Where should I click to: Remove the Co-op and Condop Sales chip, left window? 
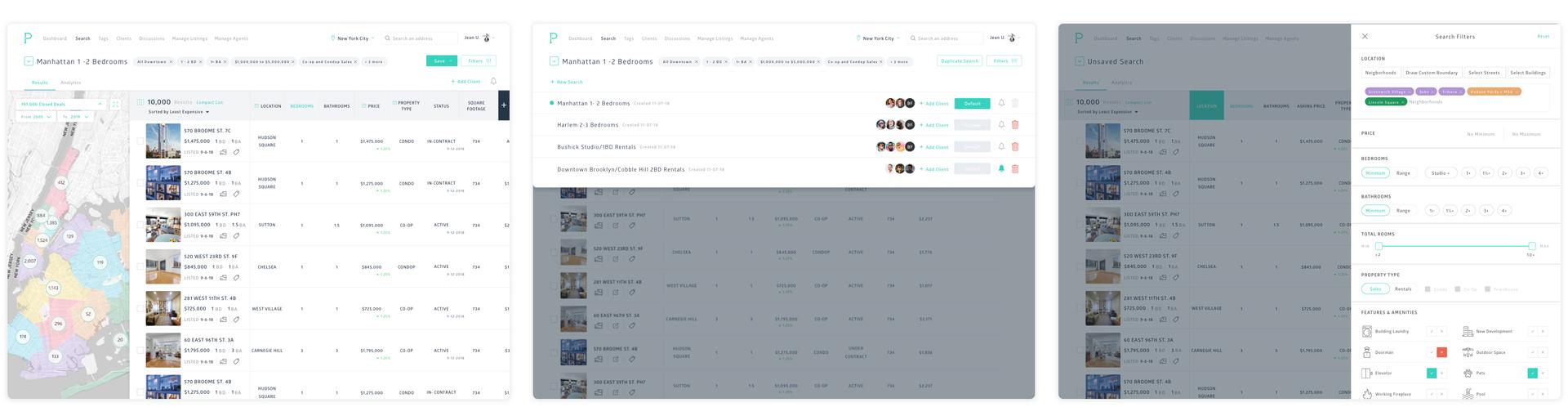[x=355, y=61]
